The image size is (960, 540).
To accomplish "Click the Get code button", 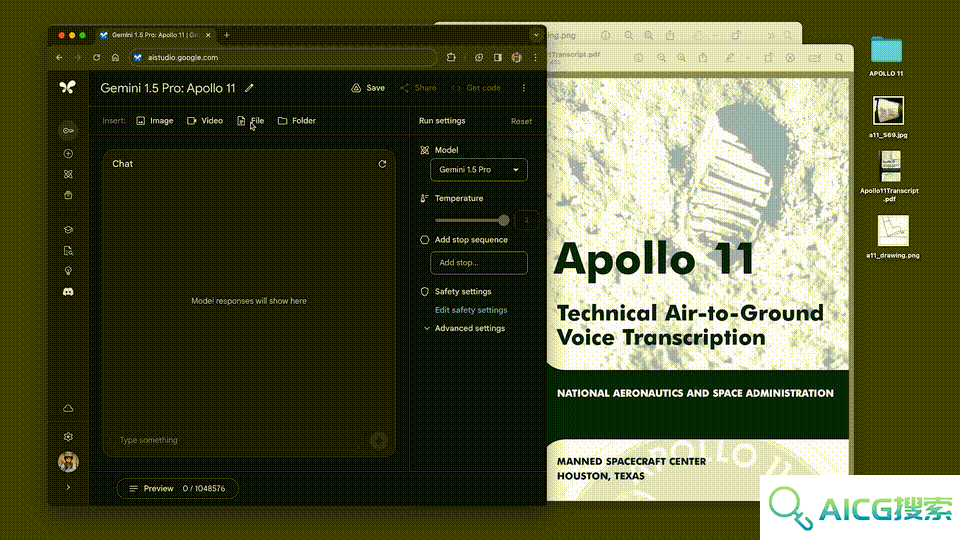I will click(x=476, y=88).
